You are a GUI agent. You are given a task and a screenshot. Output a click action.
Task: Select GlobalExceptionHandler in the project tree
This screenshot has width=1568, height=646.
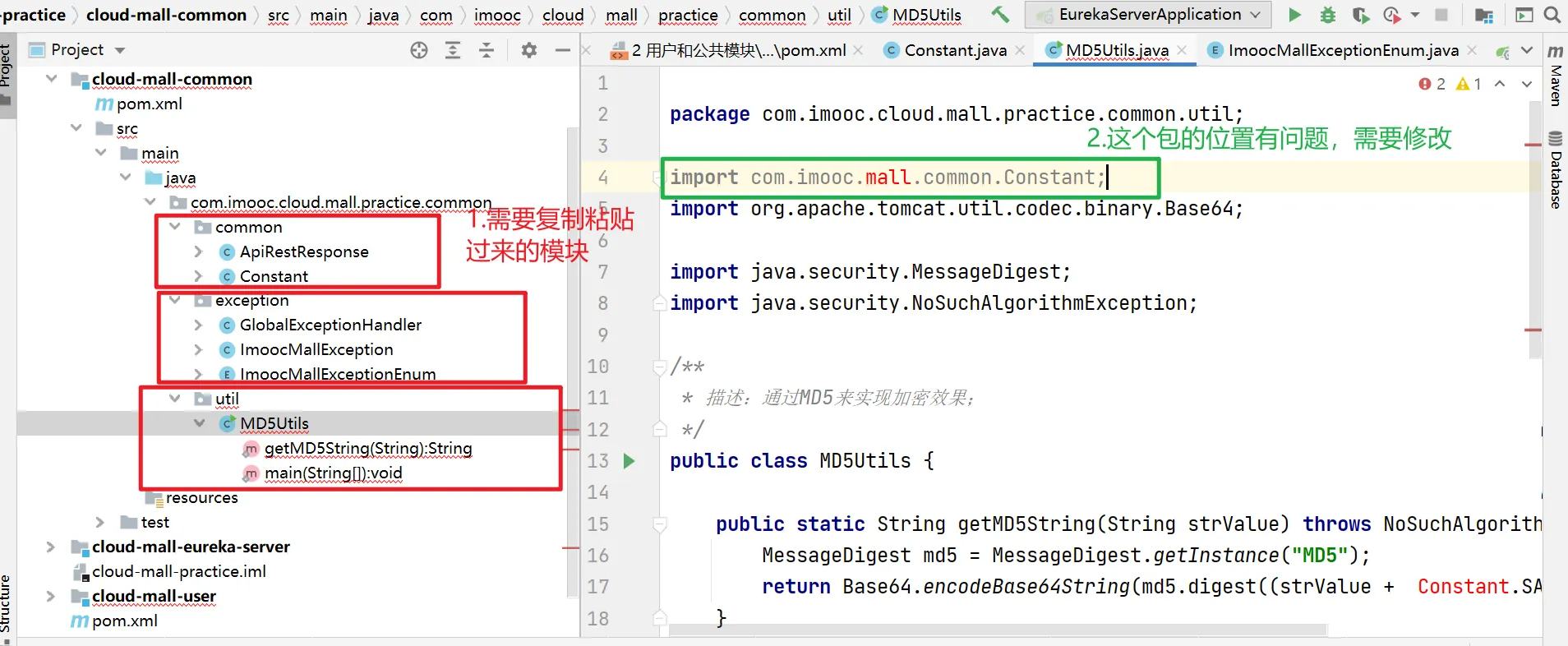(x=330, y=325)
